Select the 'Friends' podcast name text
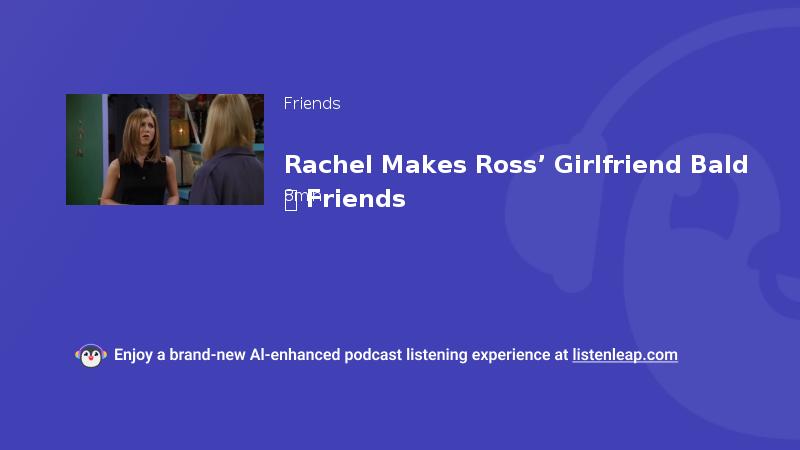800x450 pixels. (312, 104)
